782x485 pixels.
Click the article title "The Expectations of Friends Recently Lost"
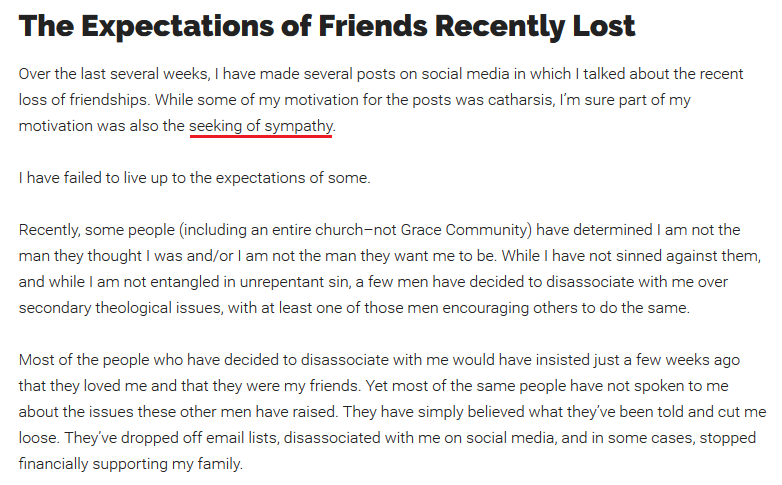[x=327, y=25]
